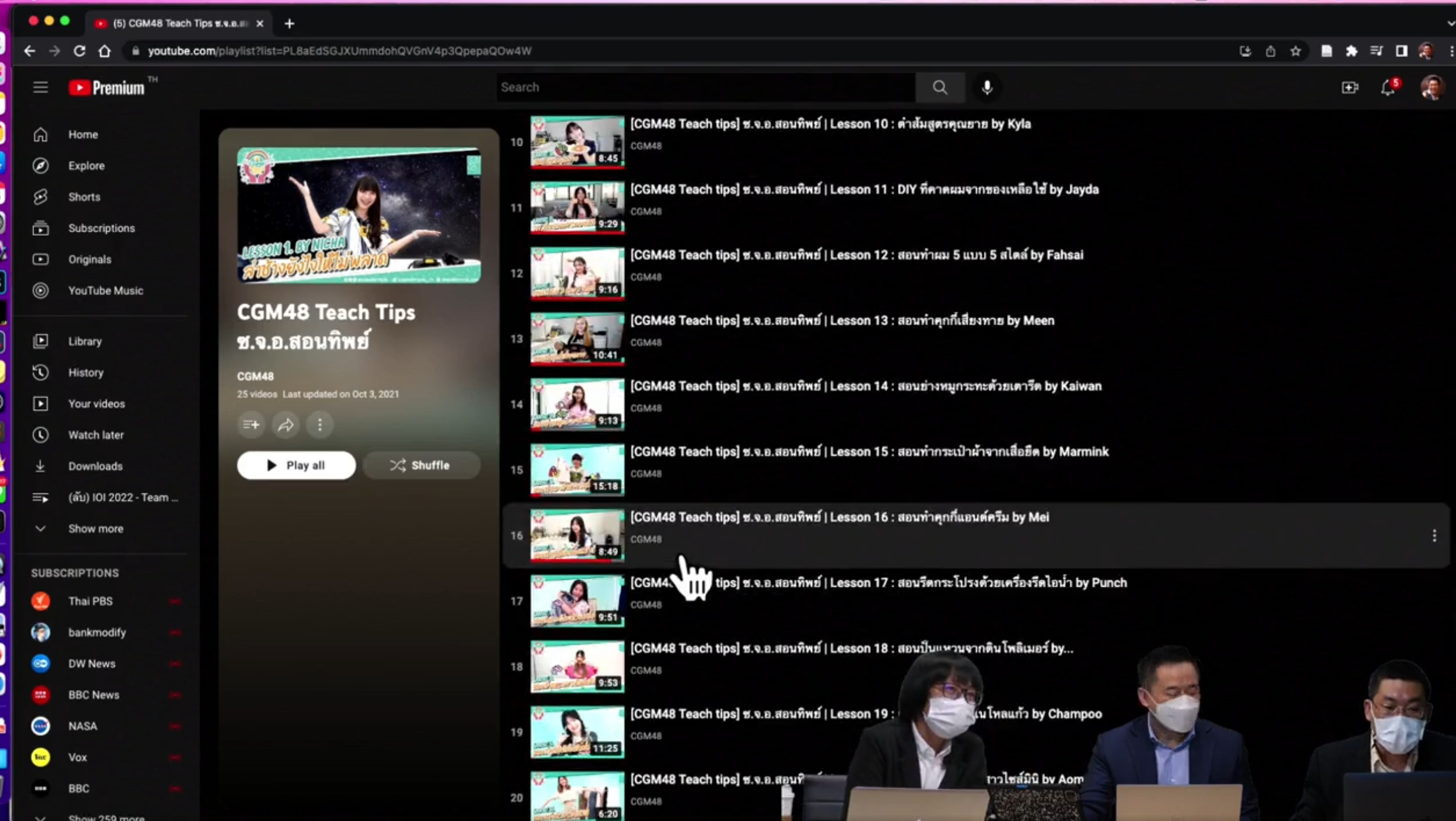This screenshot has width=1456, height=821.
Task: Open Library in sidebar
Action: click(x=102, y=342)
